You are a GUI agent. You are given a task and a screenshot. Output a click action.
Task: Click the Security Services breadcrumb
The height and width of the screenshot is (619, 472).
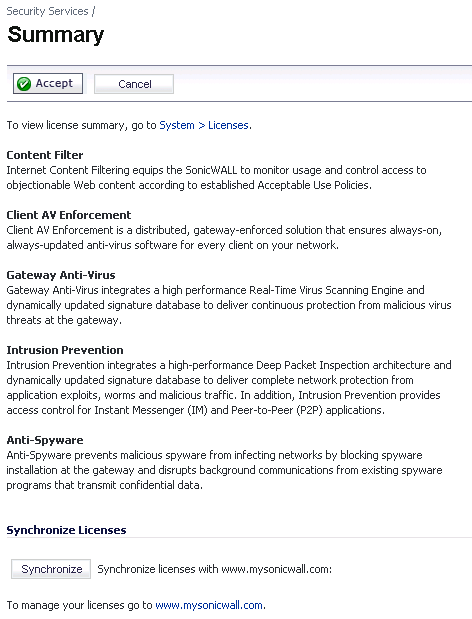pos(47,11)
